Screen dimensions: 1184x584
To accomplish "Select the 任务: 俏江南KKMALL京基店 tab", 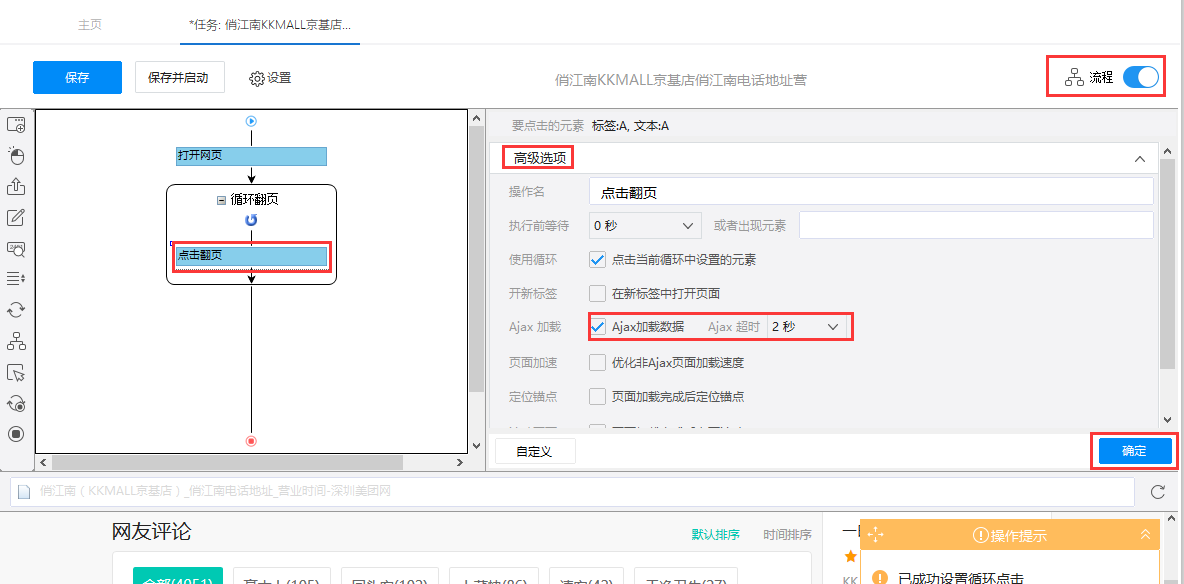I will (x=270, y=24).
